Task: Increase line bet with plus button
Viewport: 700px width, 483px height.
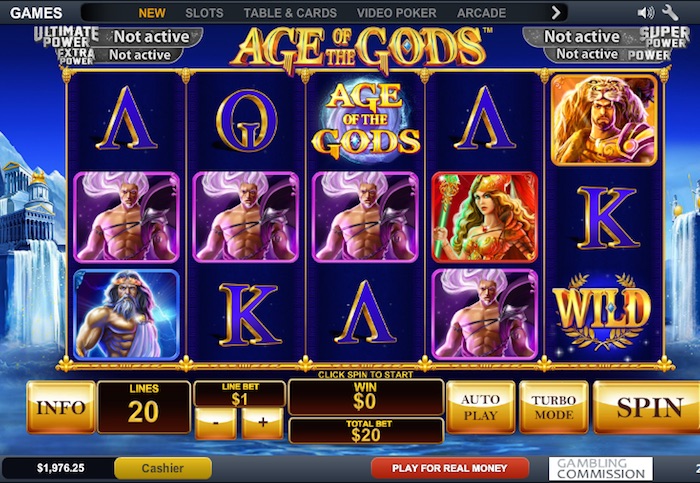Action: click(x=262, y=423)
